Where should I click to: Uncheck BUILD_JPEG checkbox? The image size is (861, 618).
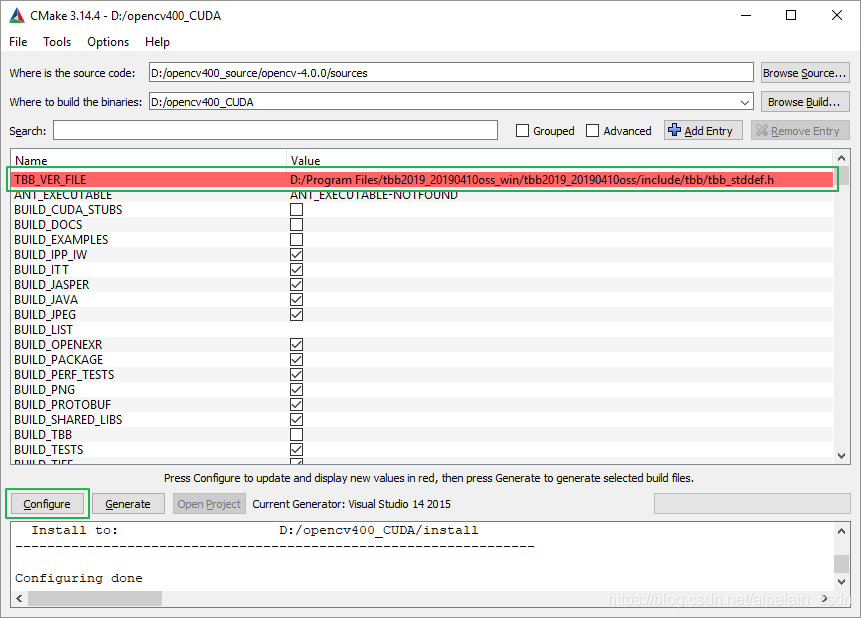pyautogui.click(x=297, y=314)
